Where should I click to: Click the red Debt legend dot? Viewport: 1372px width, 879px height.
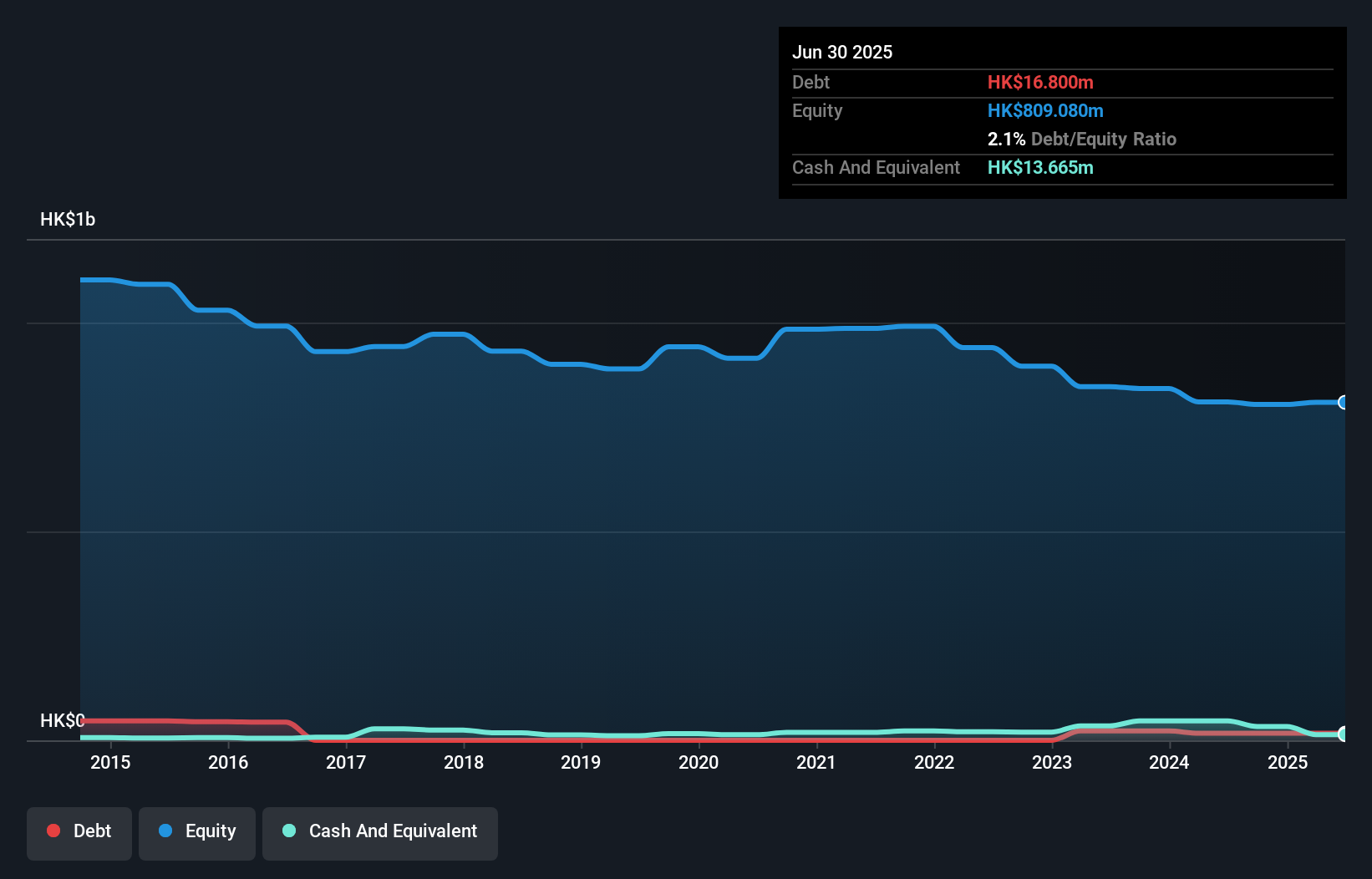53,831
